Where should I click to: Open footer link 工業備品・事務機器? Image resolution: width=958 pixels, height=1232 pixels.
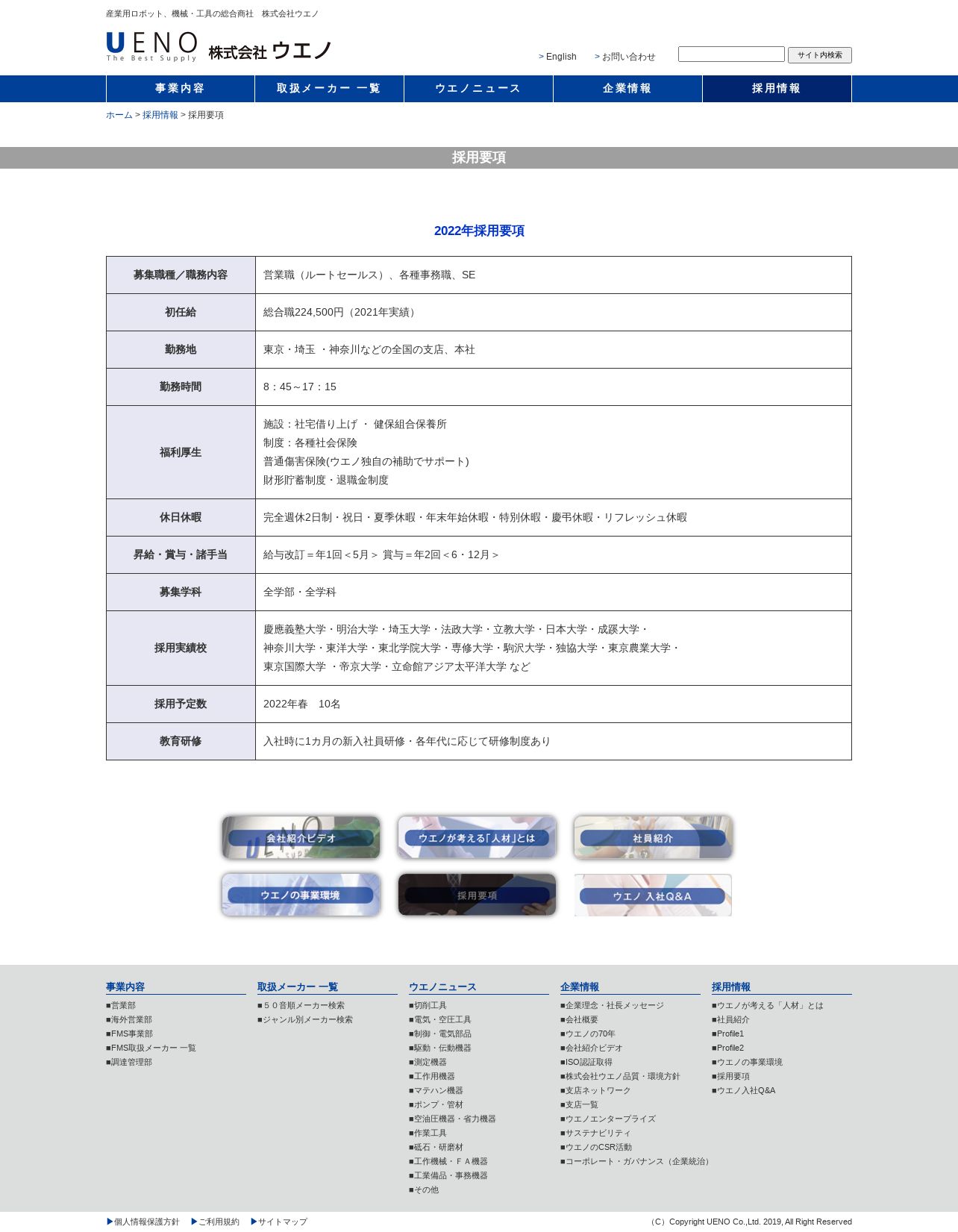(x=448, y=1176)
